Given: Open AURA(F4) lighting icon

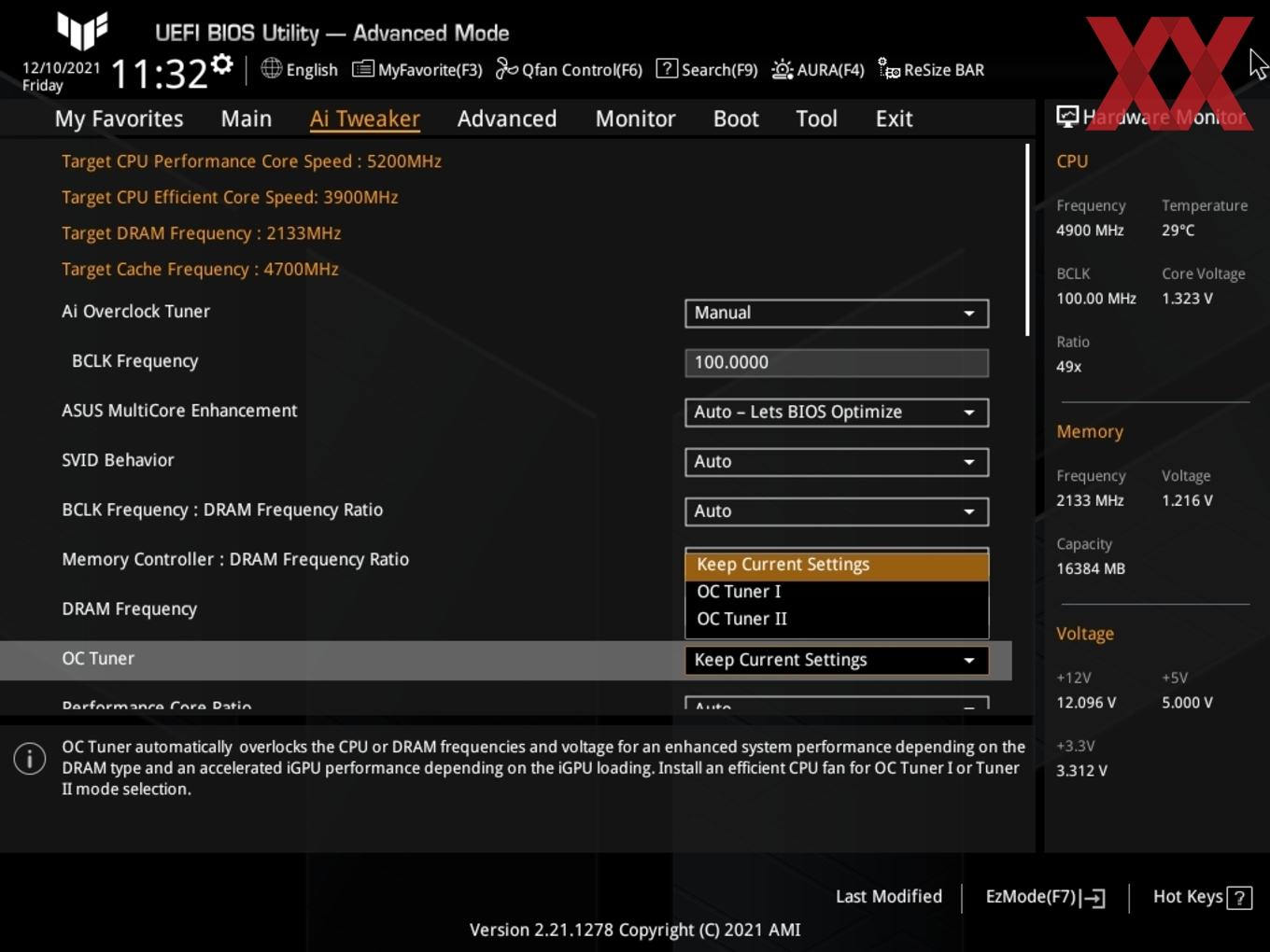Looking at the screenshot, I should (x=782, y=69).
